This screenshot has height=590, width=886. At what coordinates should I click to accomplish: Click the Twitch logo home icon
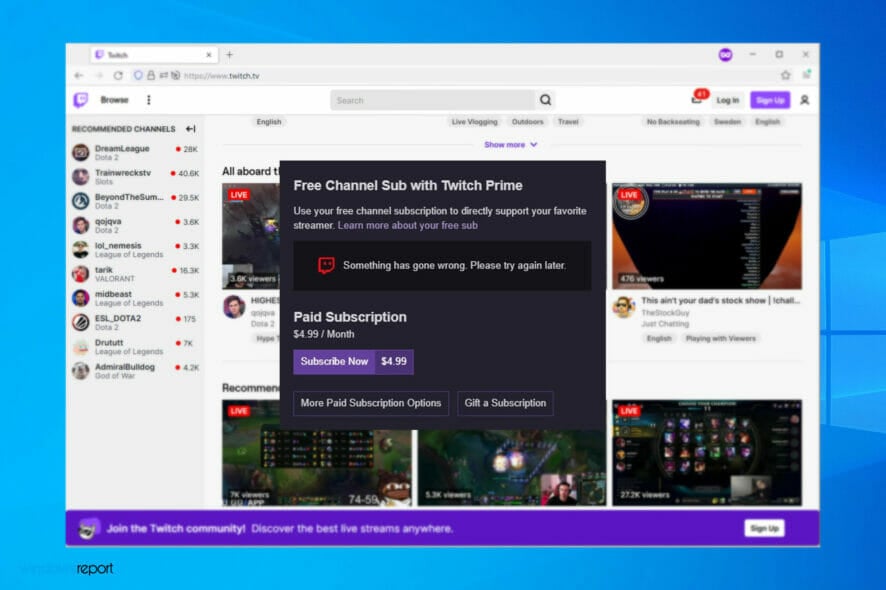[81, 100]
